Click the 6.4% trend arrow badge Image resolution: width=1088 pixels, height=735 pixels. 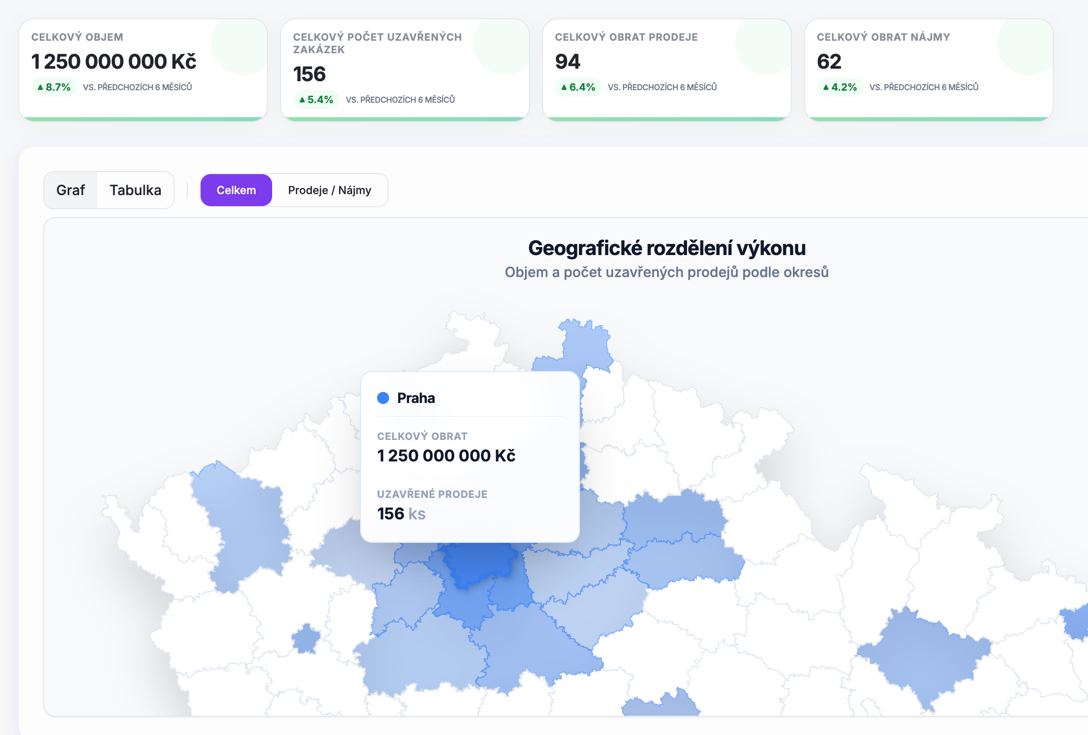[577, 87]
